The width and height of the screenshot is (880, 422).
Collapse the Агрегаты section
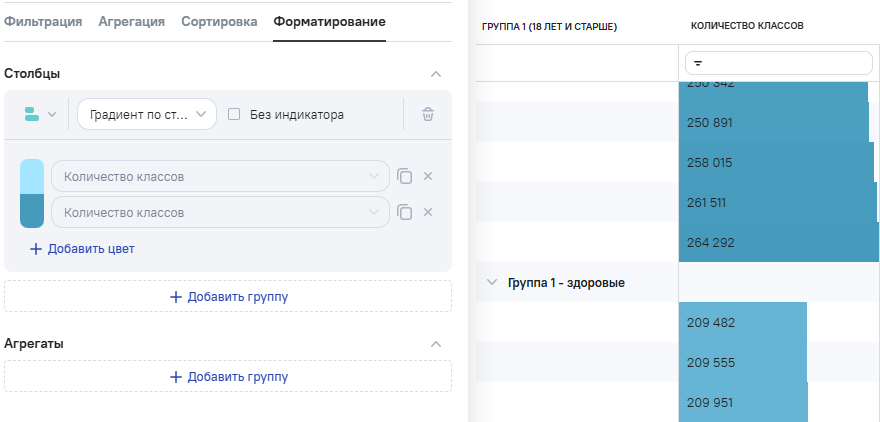tap(435, 343)
